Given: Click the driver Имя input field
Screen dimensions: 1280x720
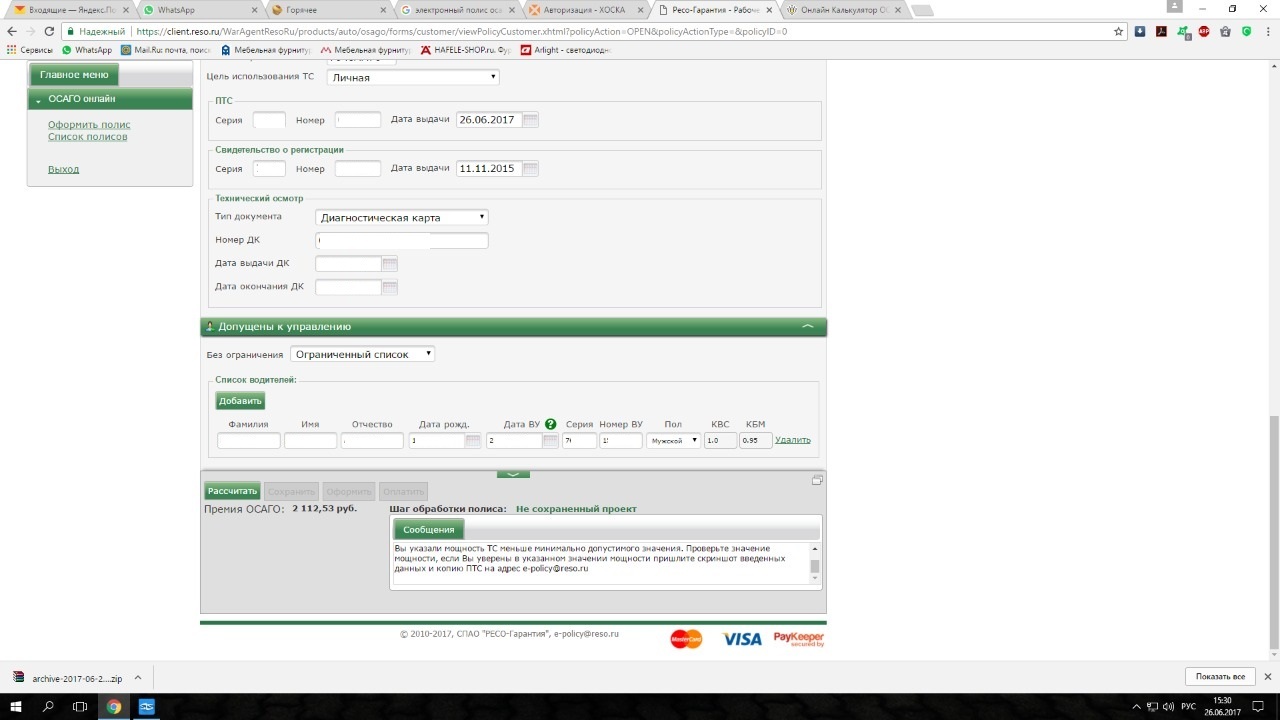Looking at the screenshot, I should [310, 441].
